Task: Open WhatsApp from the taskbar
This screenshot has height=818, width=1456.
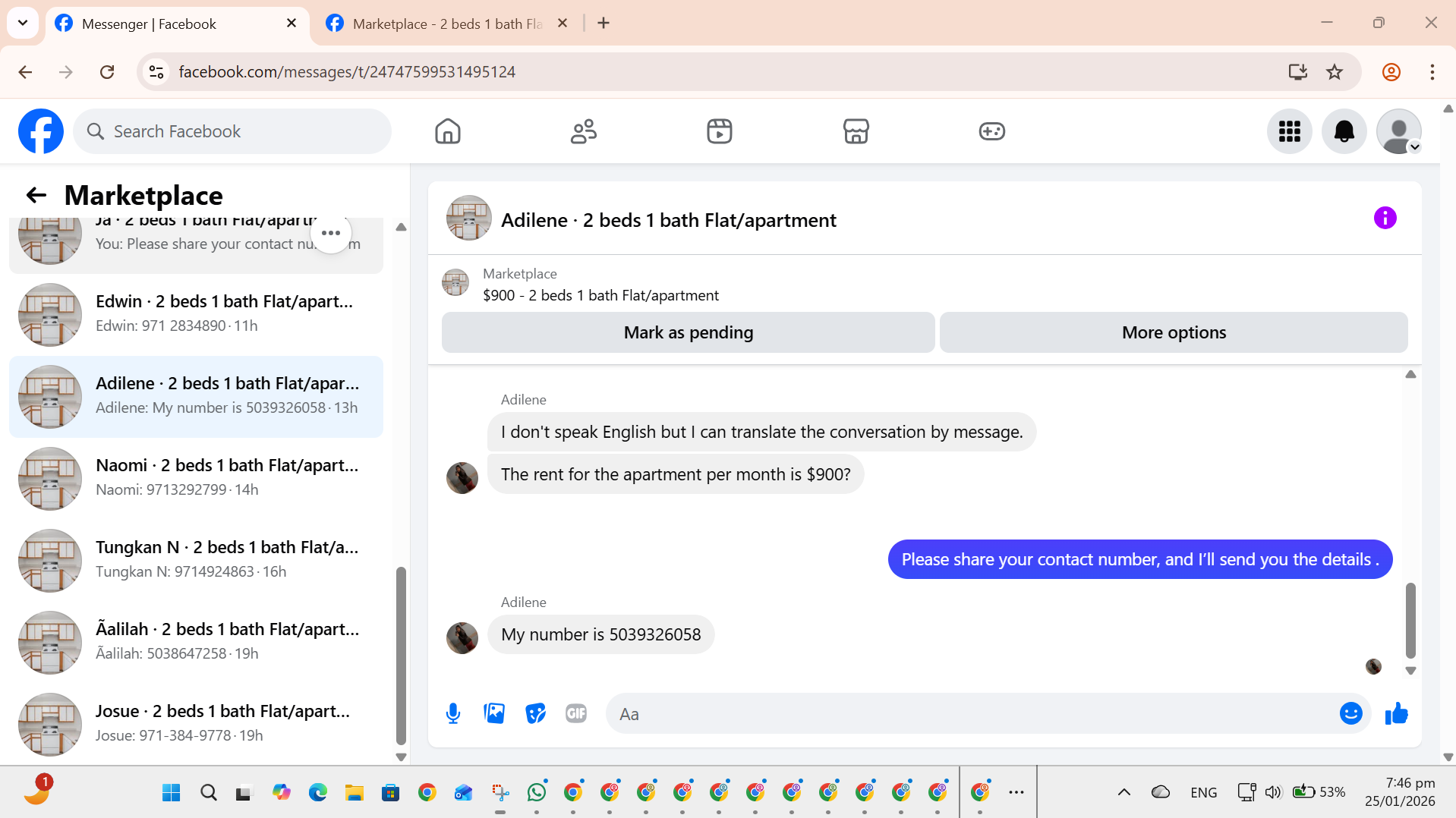Action: pos(536,793)
